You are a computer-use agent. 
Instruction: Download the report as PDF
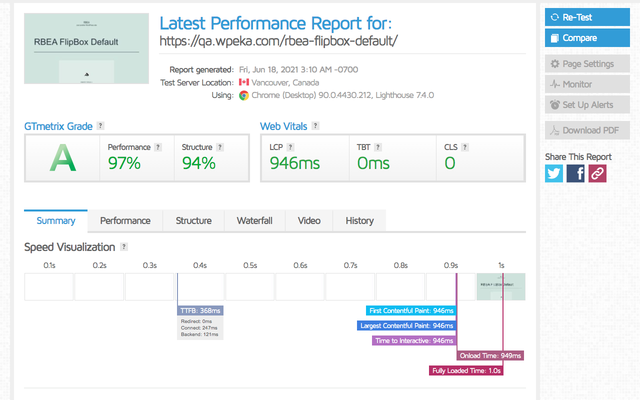coord(587,130)
